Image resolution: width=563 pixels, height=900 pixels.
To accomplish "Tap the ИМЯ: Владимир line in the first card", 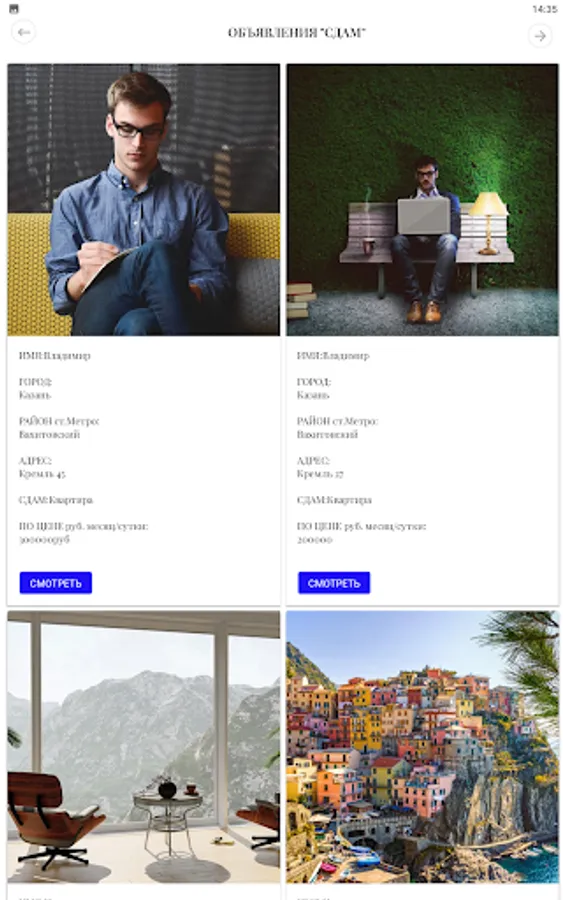I will pos(55,356).
